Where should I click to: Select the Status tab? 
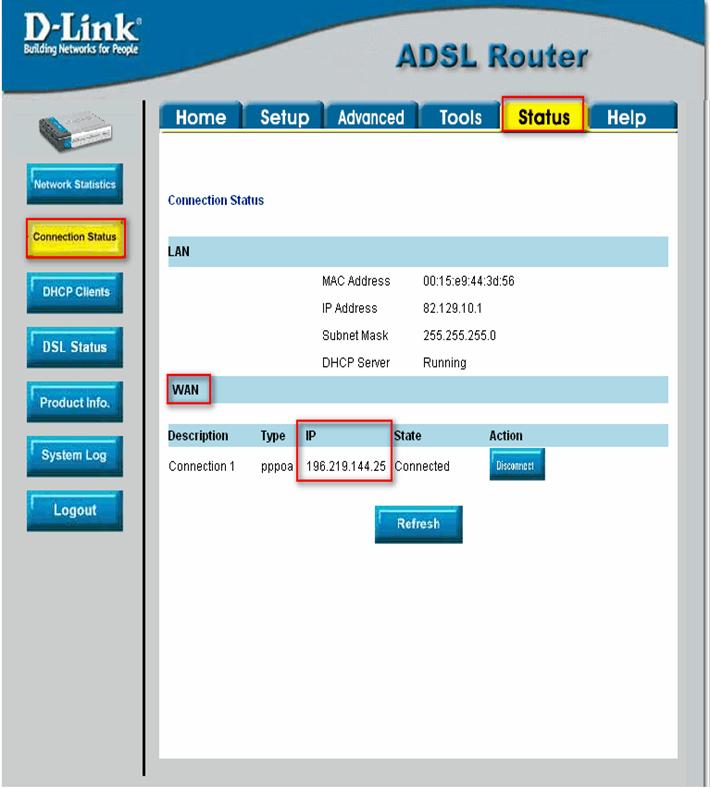coord(544,116)
